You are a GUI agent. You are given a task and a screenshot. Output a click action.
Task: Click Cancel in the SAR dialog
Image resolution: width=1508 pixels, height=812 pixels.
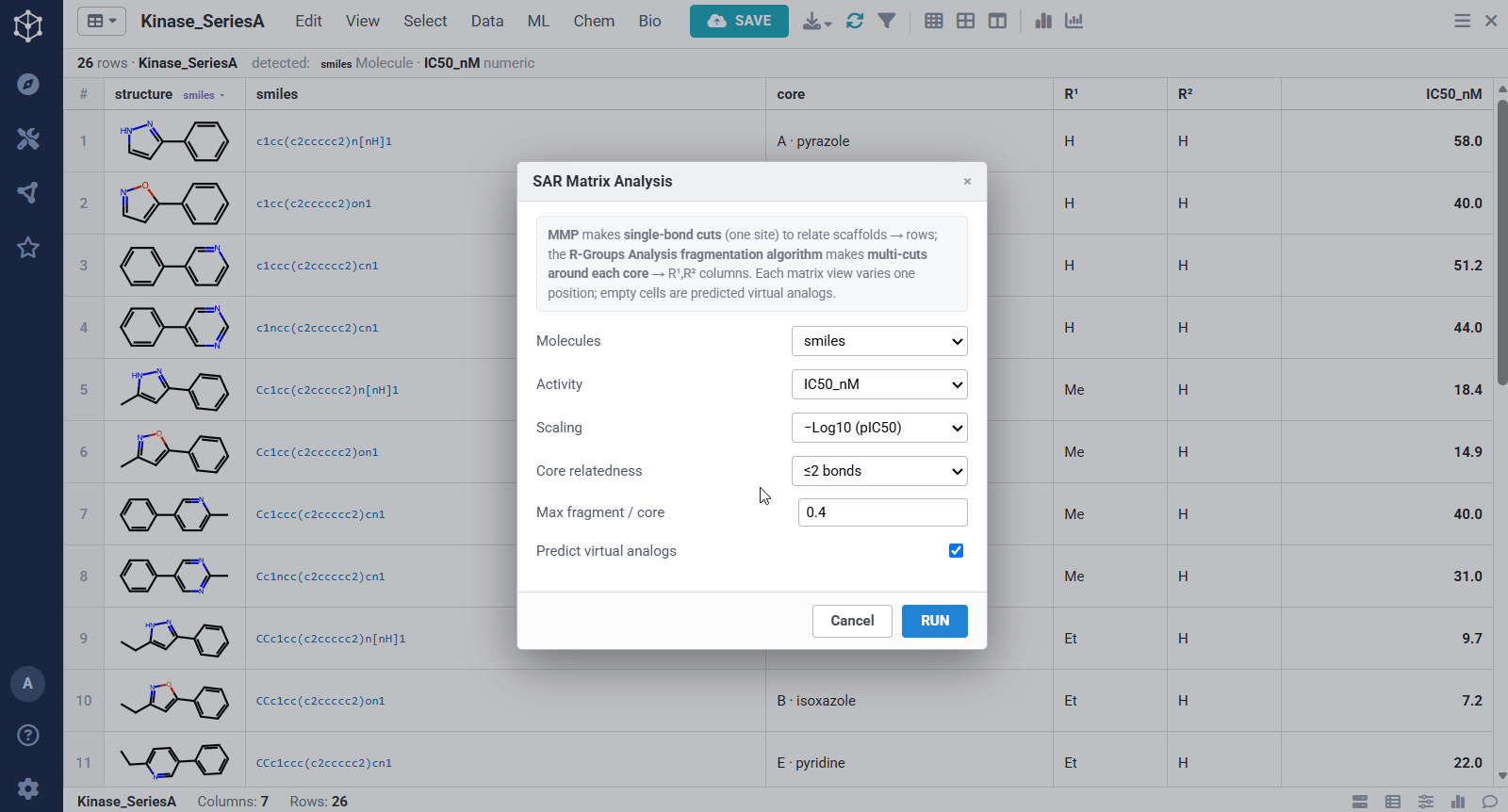[852, 621]
